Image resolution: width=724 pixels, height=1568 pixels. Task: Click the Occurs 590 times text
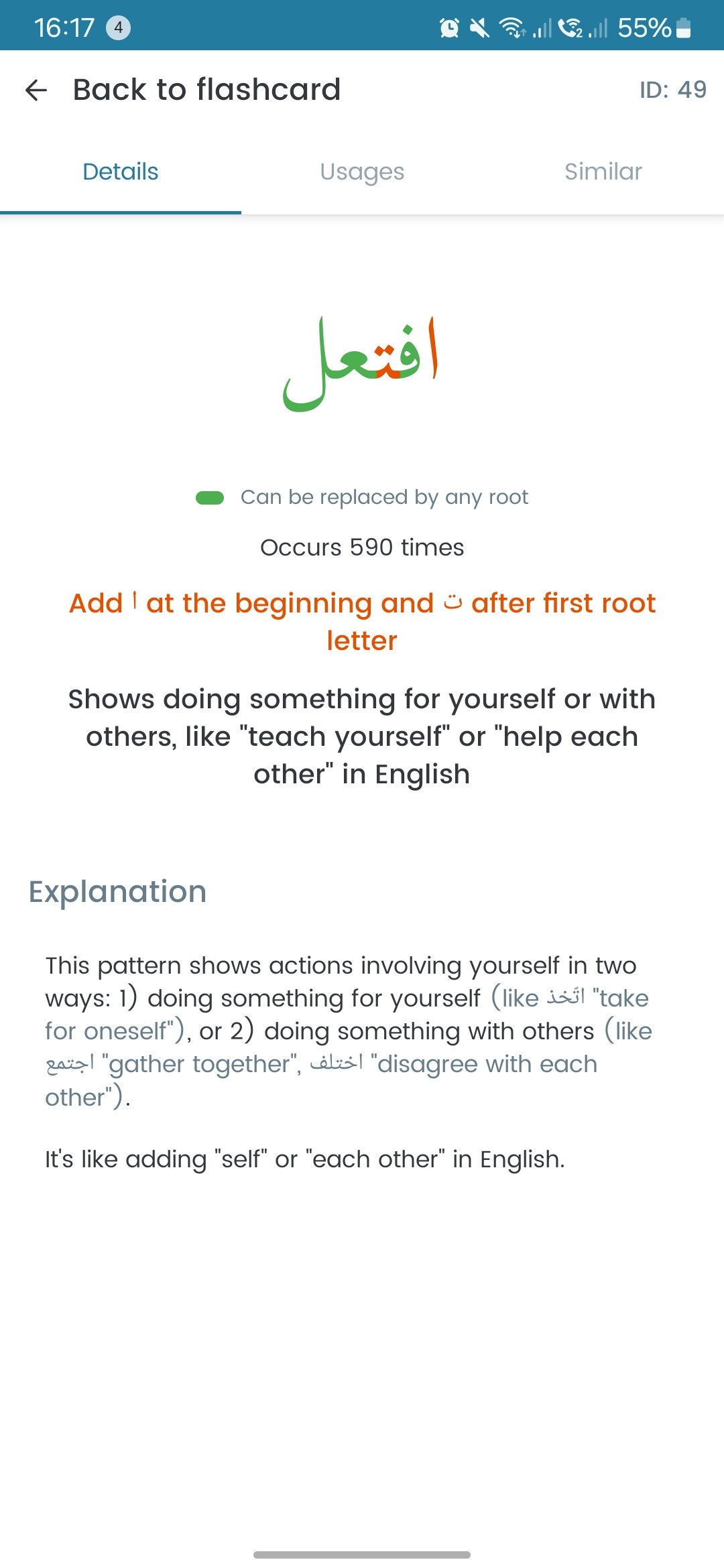coord(362,547)
